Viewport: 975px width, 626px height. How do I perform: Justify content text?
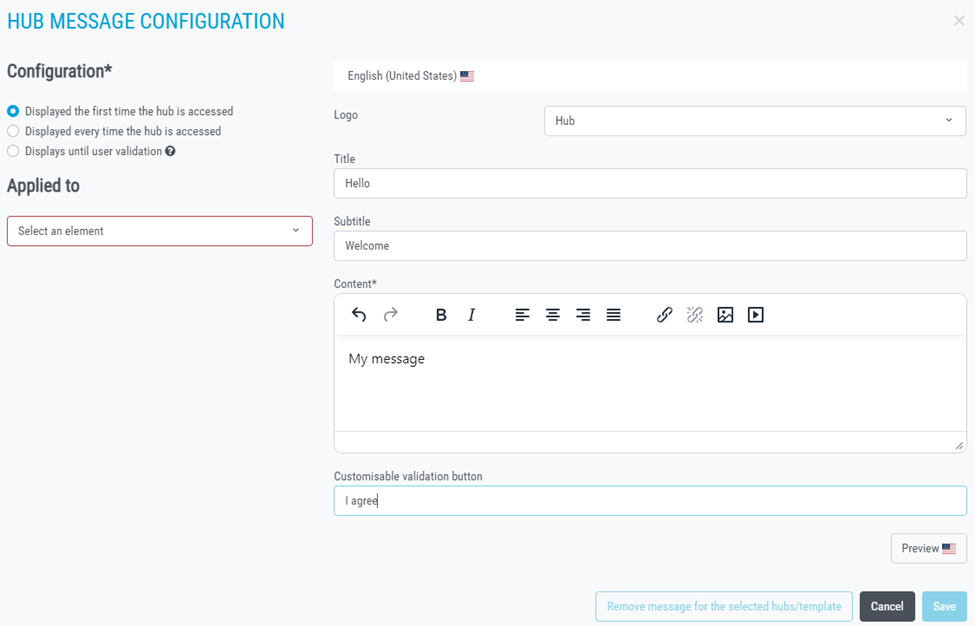point(613,315)
